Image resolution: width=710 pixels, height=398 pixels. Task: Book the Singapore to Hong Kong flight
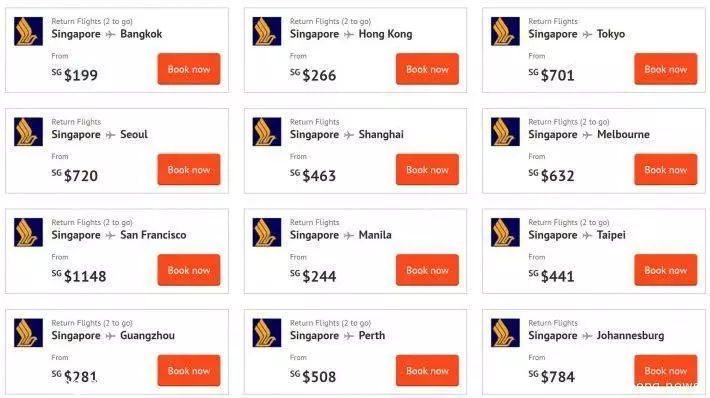427,69
